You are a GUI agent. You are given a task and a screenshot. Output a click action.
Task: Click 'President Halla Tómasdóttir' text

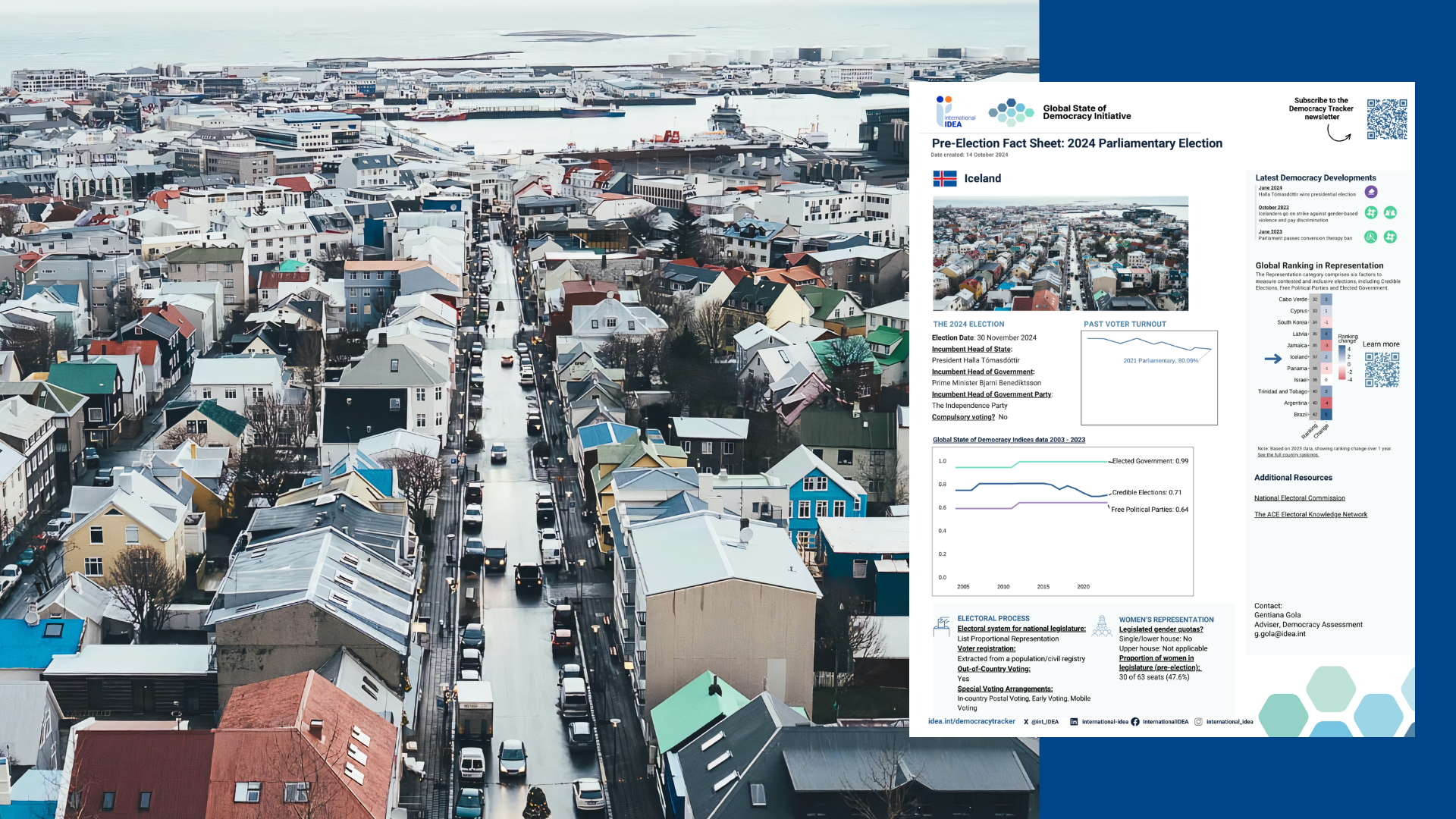coord(975,361)
